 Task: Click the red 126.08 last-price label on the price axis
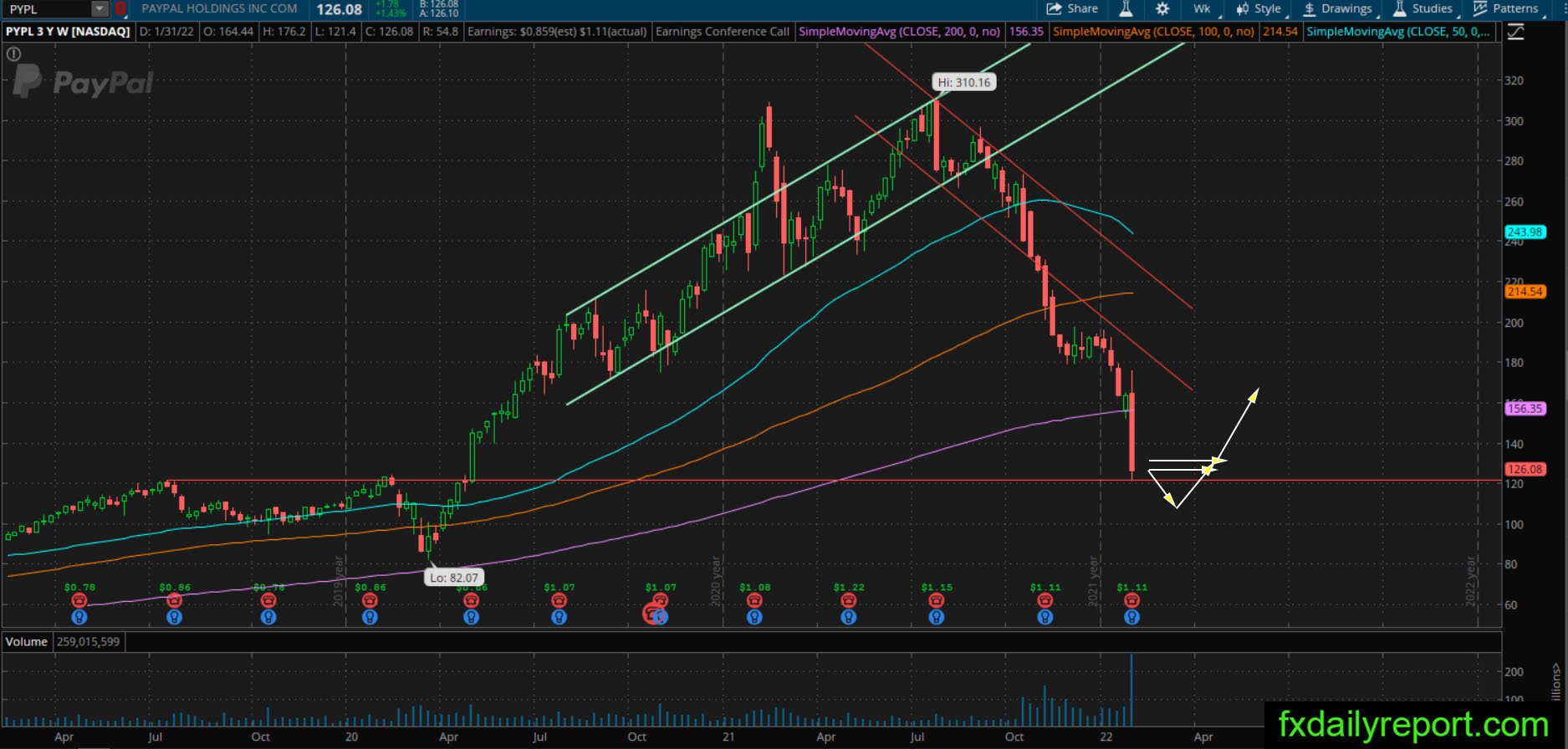click(1525, 469)
